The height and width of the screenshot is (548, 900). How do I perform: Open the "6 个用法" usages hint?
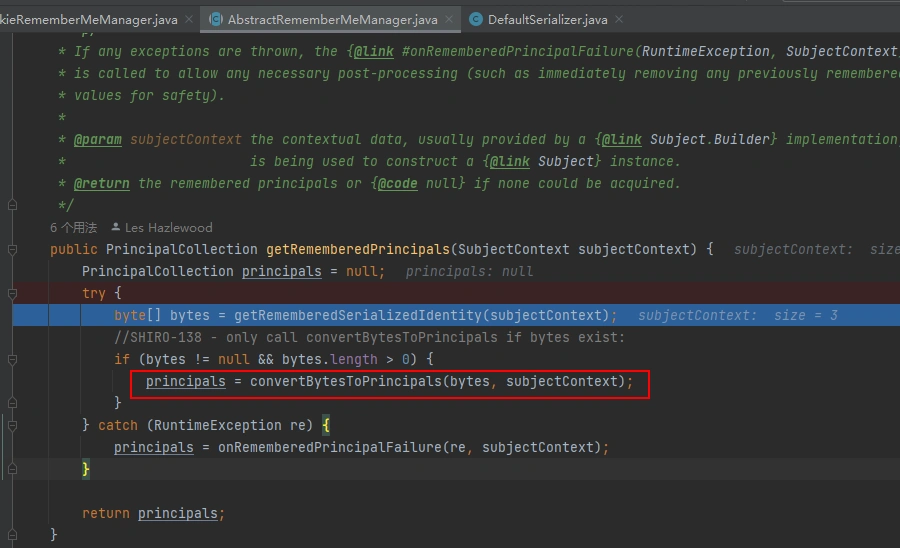point(73,228)
